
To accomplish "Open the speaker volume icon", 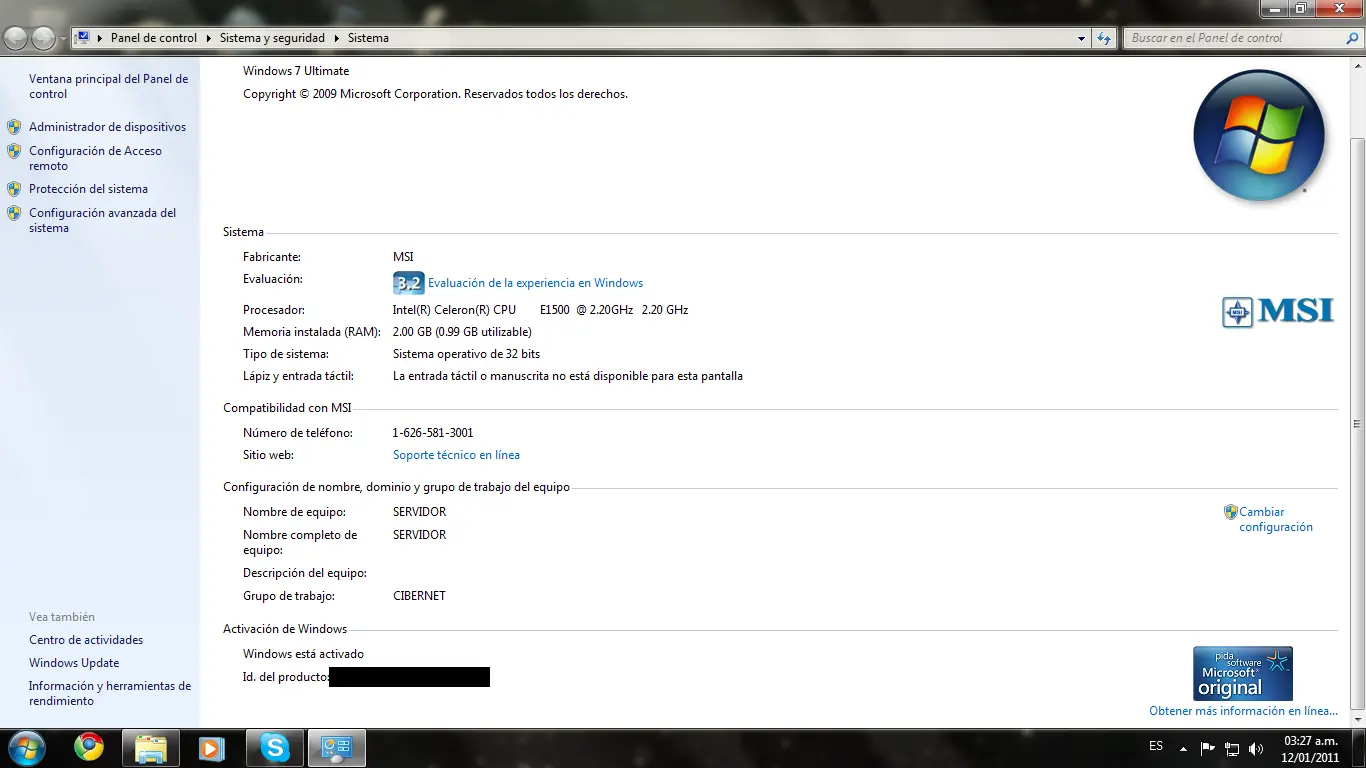I will [x=1256, y=747].
